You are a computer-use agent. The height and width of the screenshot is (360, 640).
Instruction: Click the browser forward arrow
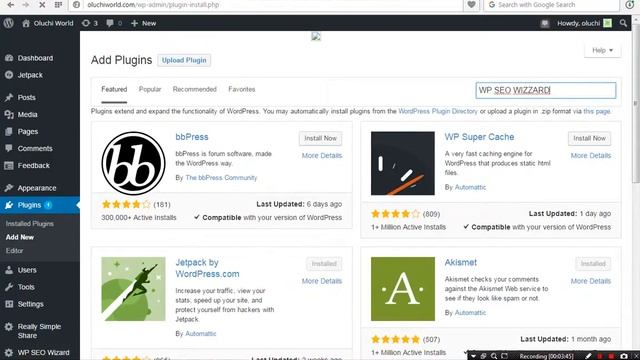(26, 4)
